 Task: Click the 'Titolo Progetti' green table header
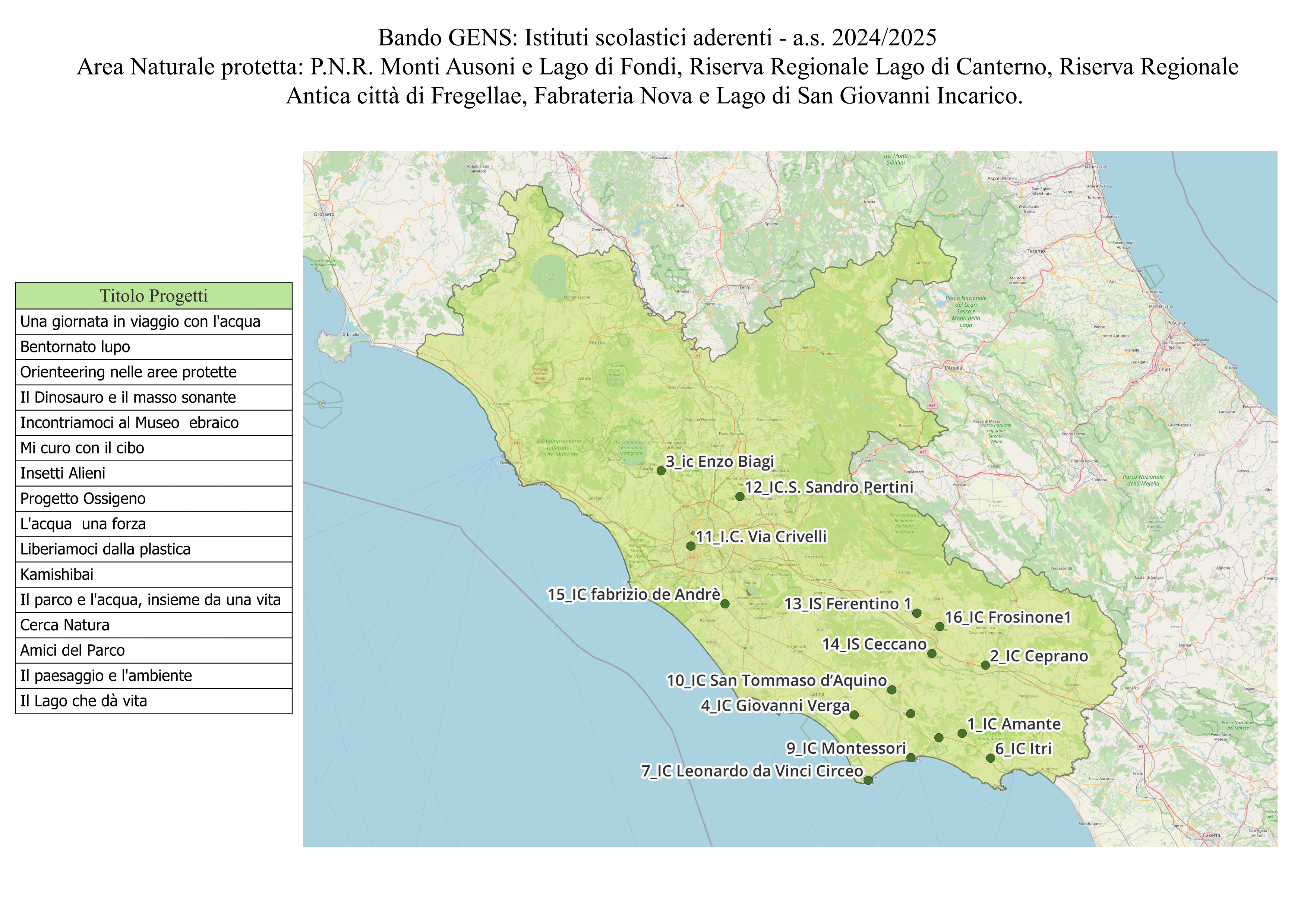point(154,296)
